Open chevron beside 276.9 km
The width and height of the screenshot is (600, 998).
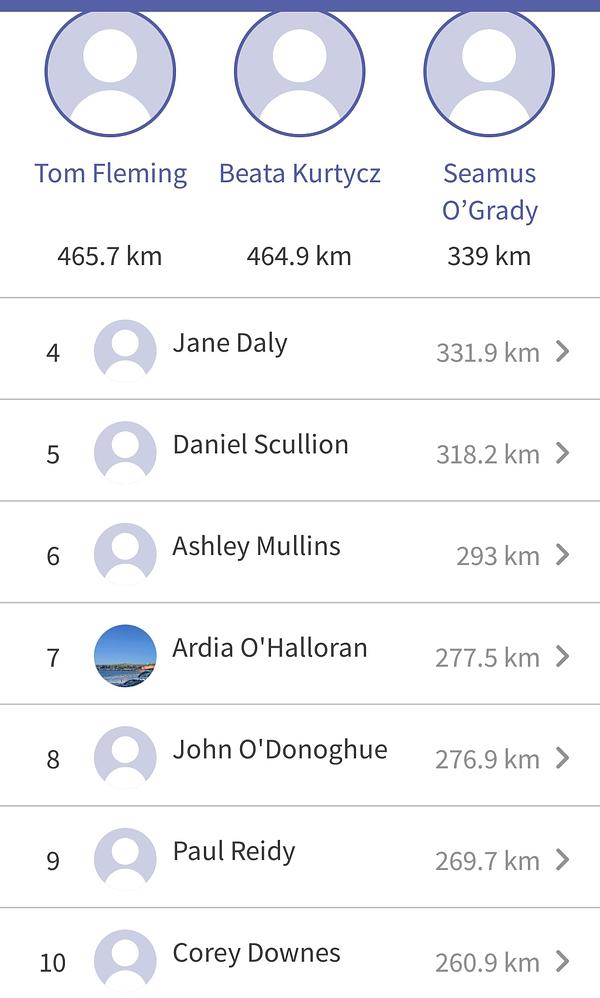pos(563,758)
